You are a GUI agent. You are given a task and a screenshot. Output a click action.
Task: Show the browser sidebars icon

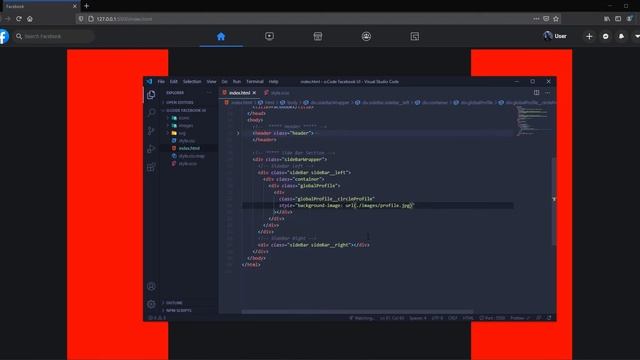(x=618, y=19)
